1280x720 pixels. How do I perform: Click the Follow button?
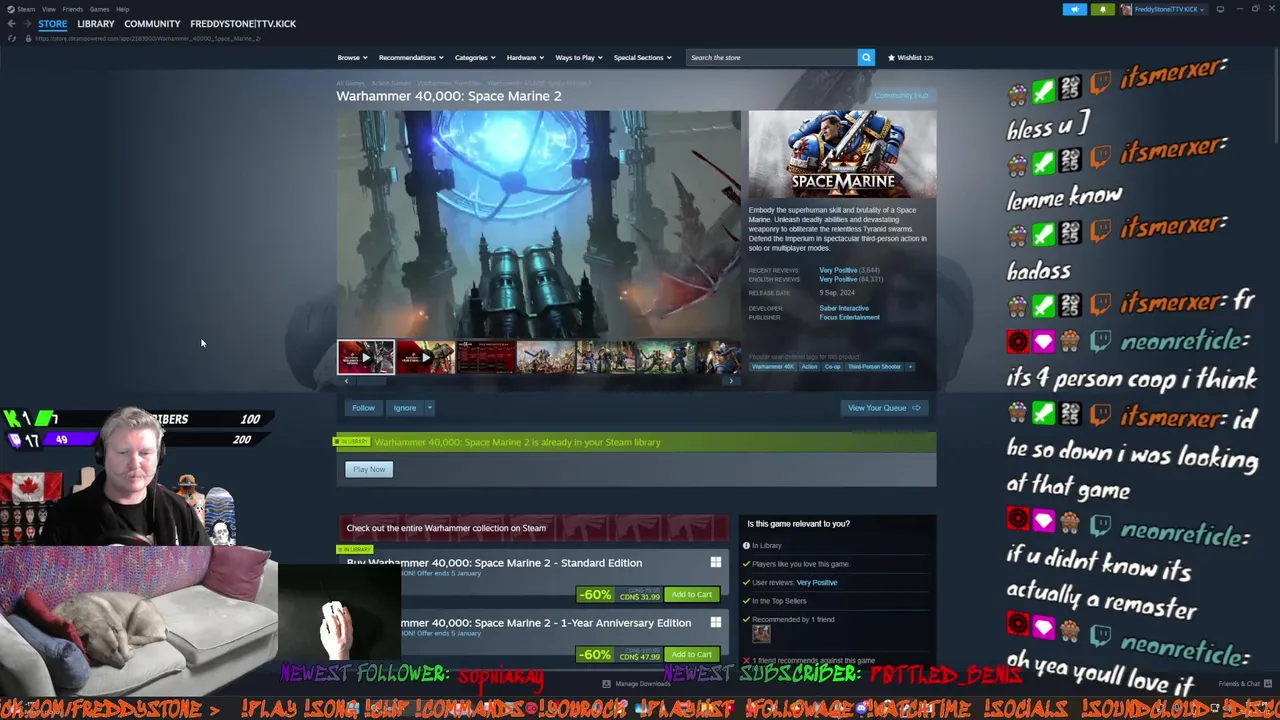363,408
